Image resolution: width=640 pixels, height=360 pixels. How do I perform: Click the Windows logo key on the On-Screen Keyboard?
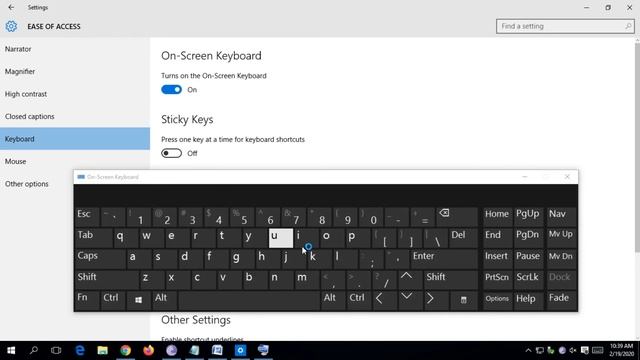(x=138, y=300)
